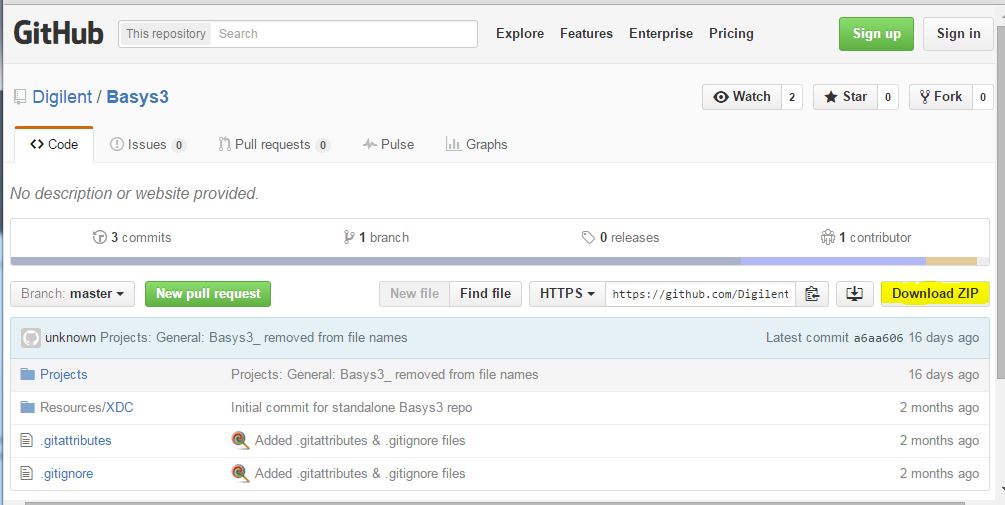The height and width of the screenshot is (505, 1005).
Task: Open Pricing in the top navigation
Action: pos(731,33)
